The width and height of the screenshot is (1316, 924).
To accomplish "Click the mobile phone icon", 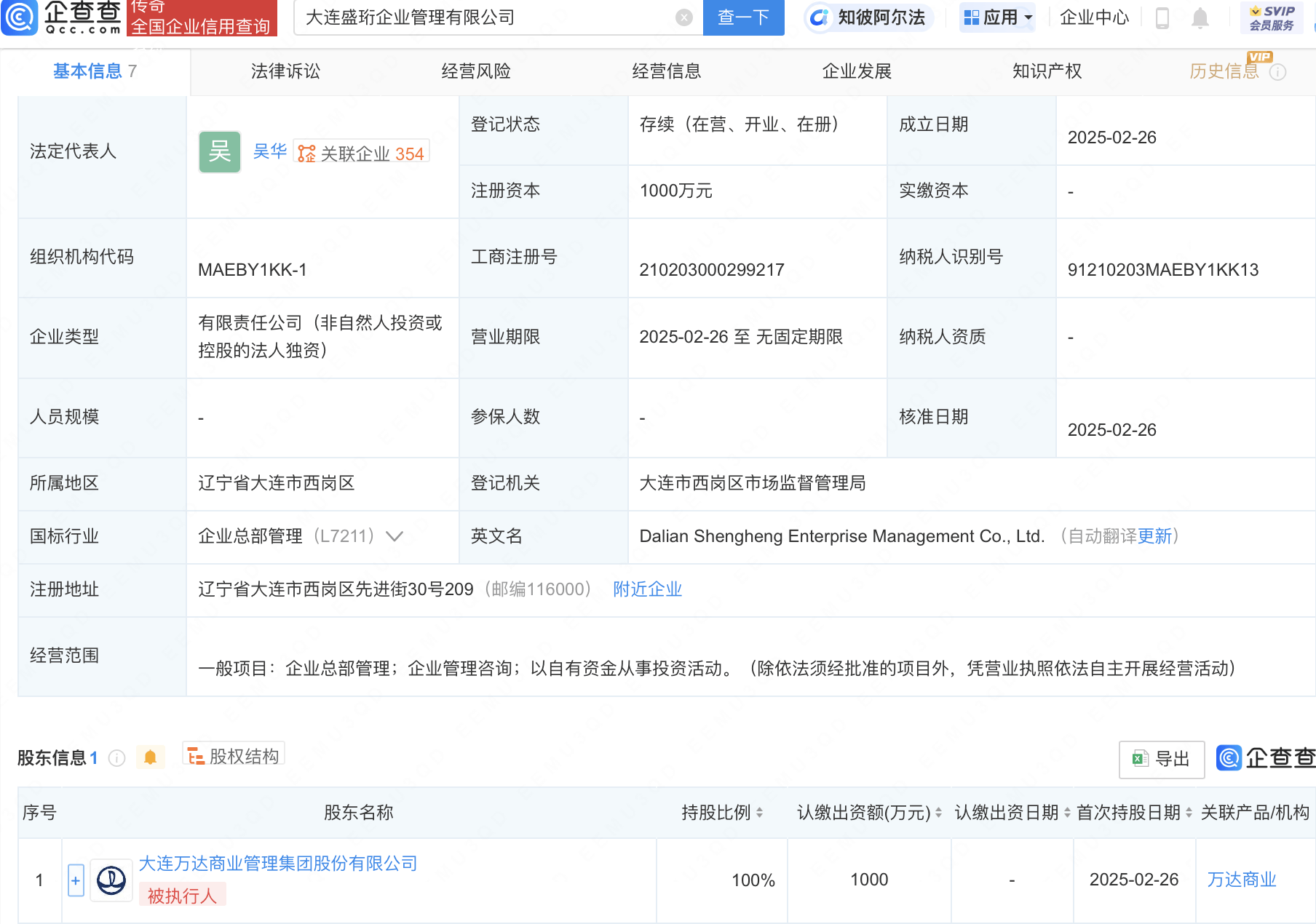I will 1162,17.
